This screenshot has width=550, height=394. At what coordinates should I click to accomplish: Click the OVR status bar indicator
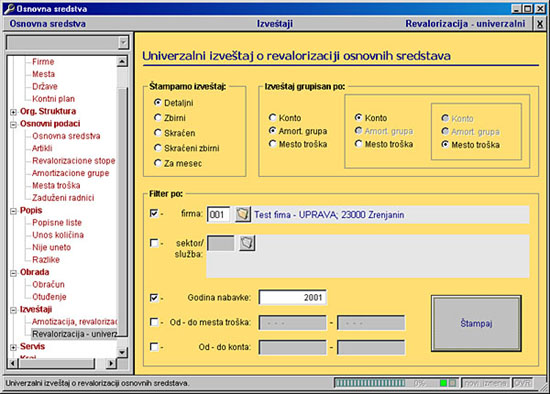522,383
